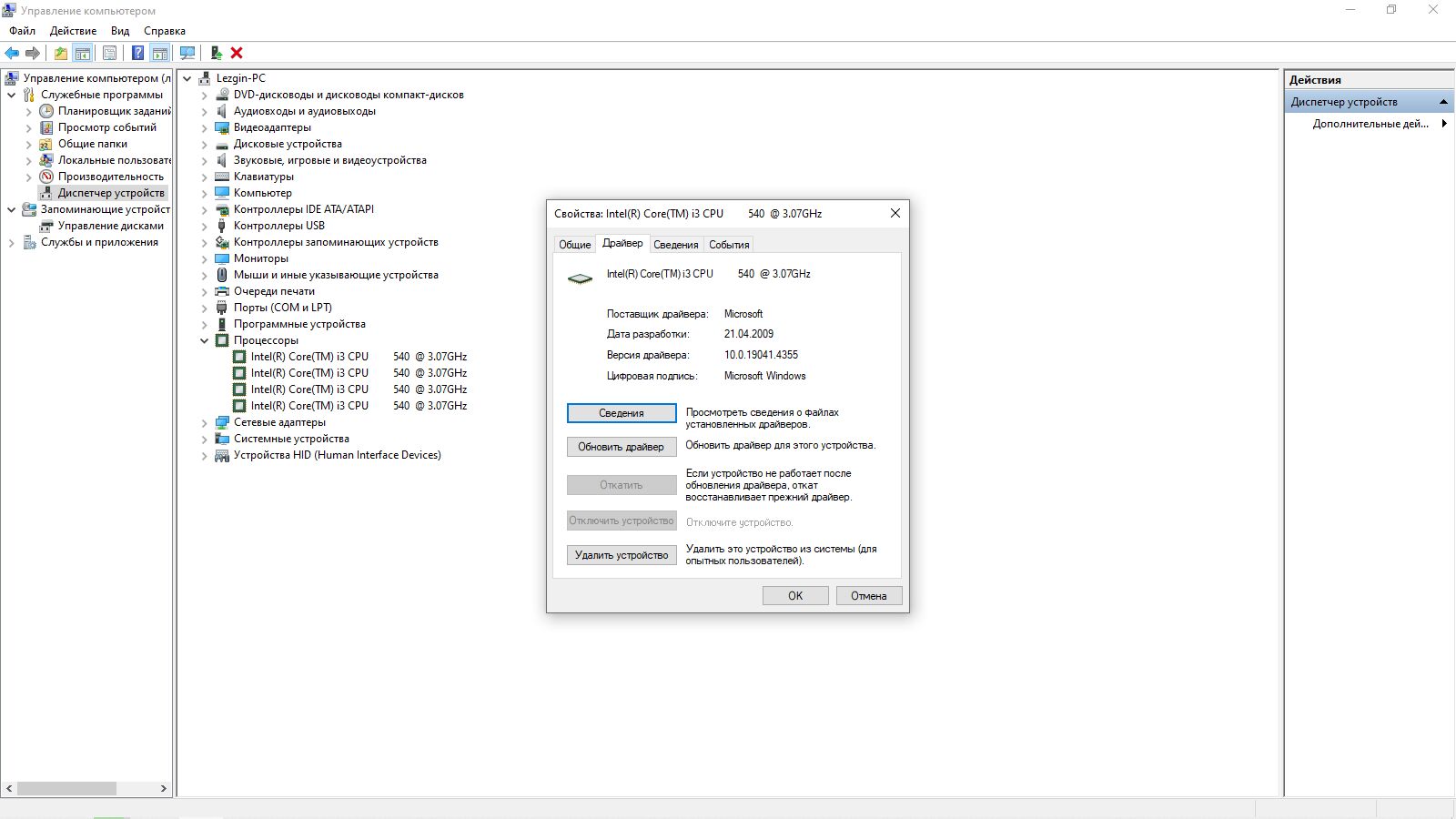This screenshot has height=819, width=1456.
Task: Click the Видеоадаптеры category icon
Action: click(x=222, y=127)
